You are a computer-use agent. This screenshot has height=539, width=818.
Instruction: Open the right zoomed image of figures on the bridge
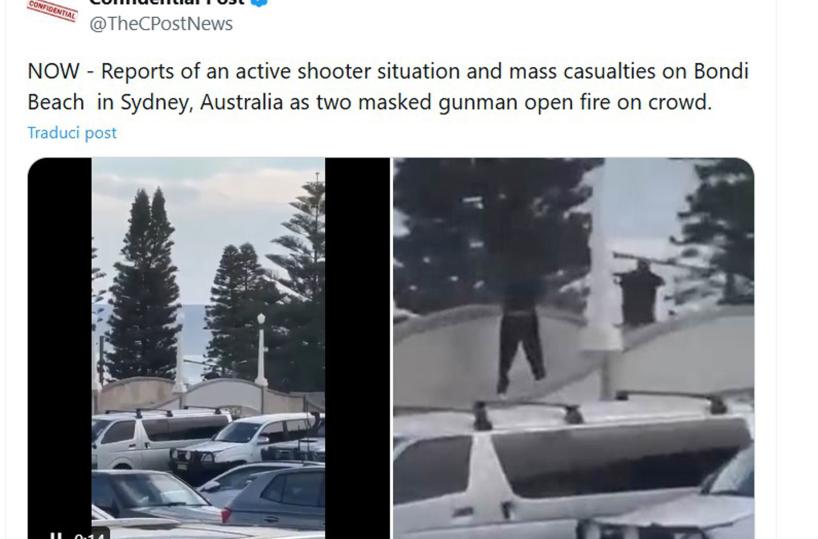tap(573, 348)
